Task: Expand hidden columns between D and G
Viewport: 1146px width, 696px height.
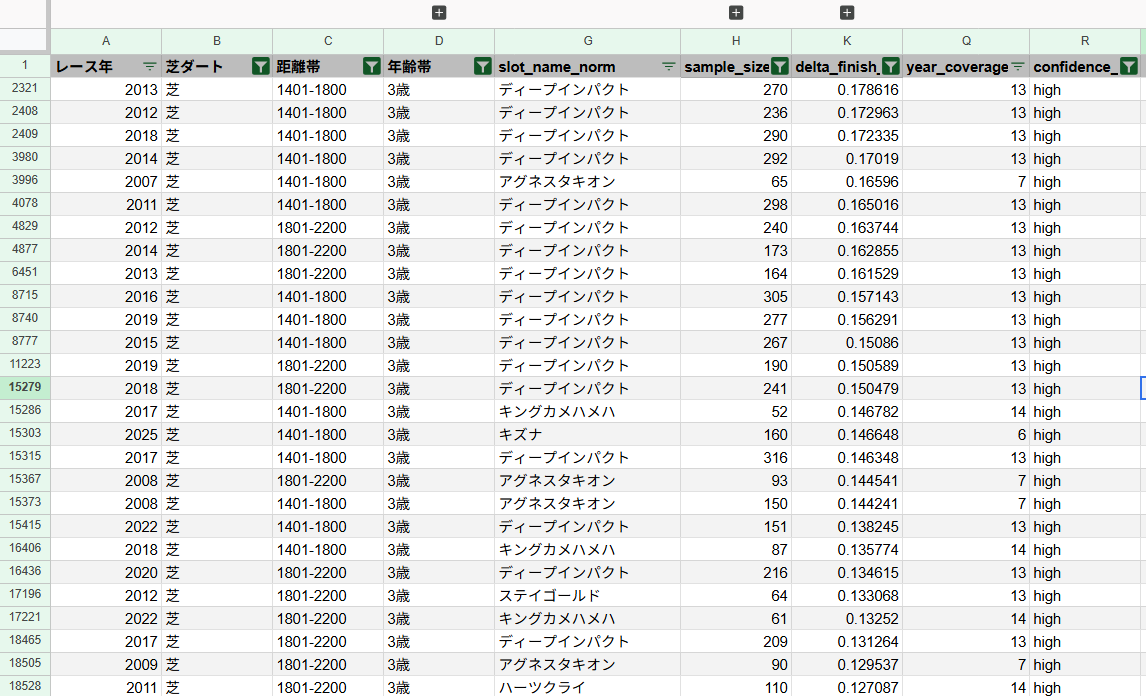Action: (x=439, y=12)
